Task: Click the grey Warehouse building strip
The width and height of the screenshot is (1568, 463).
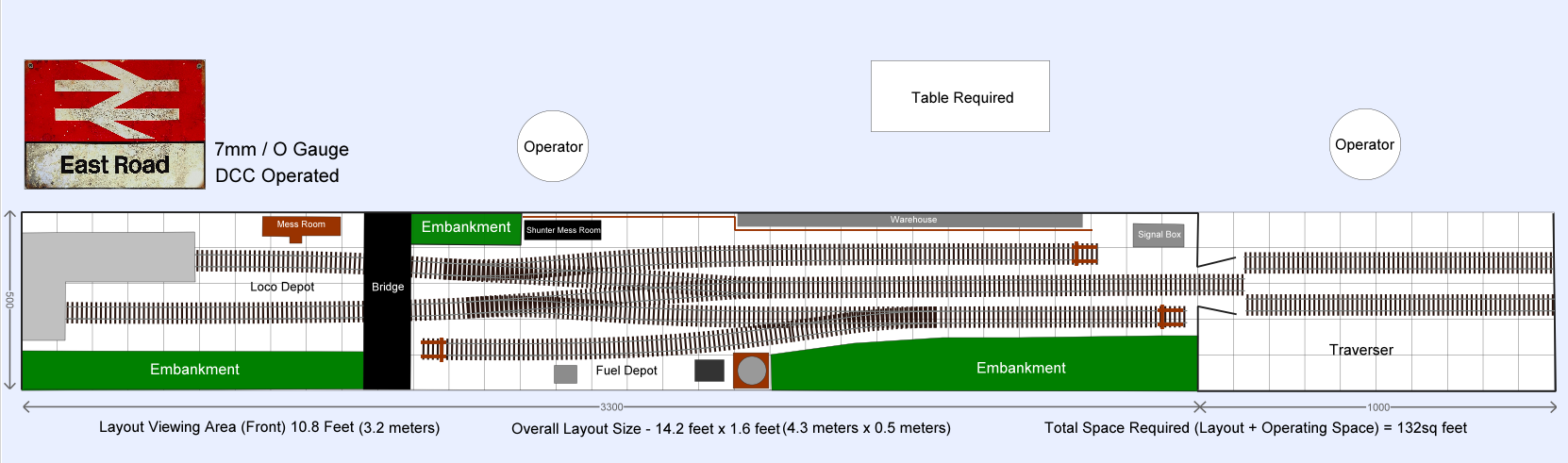Action: pos(909,220)
